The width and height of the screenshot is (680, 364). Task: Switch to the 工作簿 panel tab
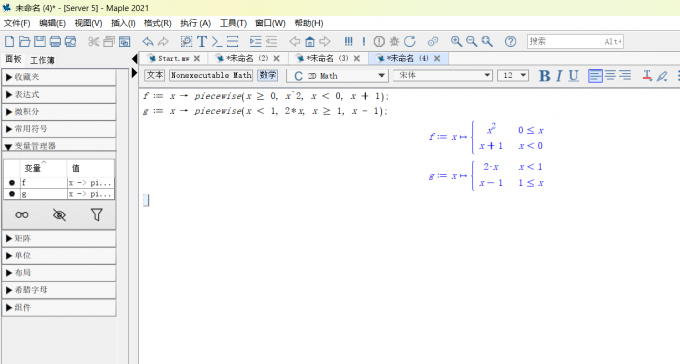tap(42, 60)
